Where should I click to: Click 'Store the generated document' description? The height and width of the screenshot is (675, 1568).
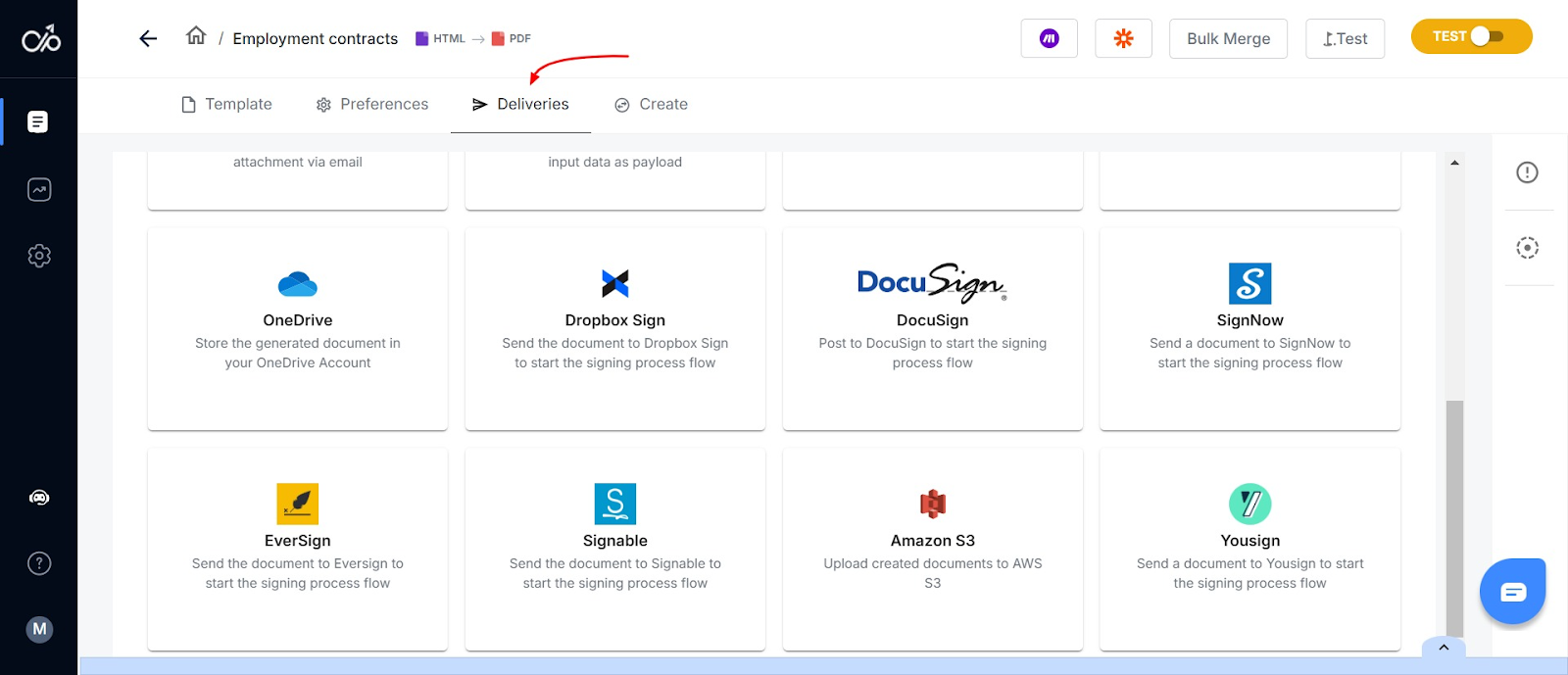[x=298, y=353]
